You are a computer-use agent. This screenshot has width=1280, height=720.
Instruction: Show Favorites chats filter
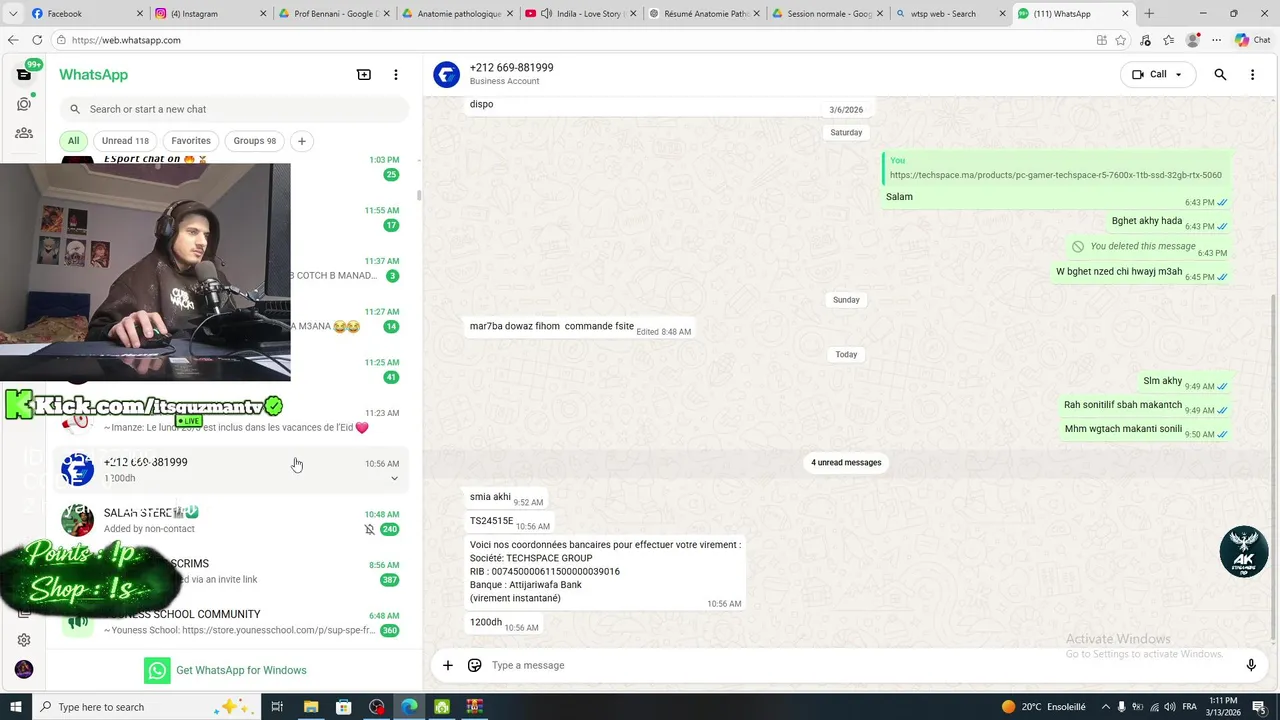click(191, 141)
